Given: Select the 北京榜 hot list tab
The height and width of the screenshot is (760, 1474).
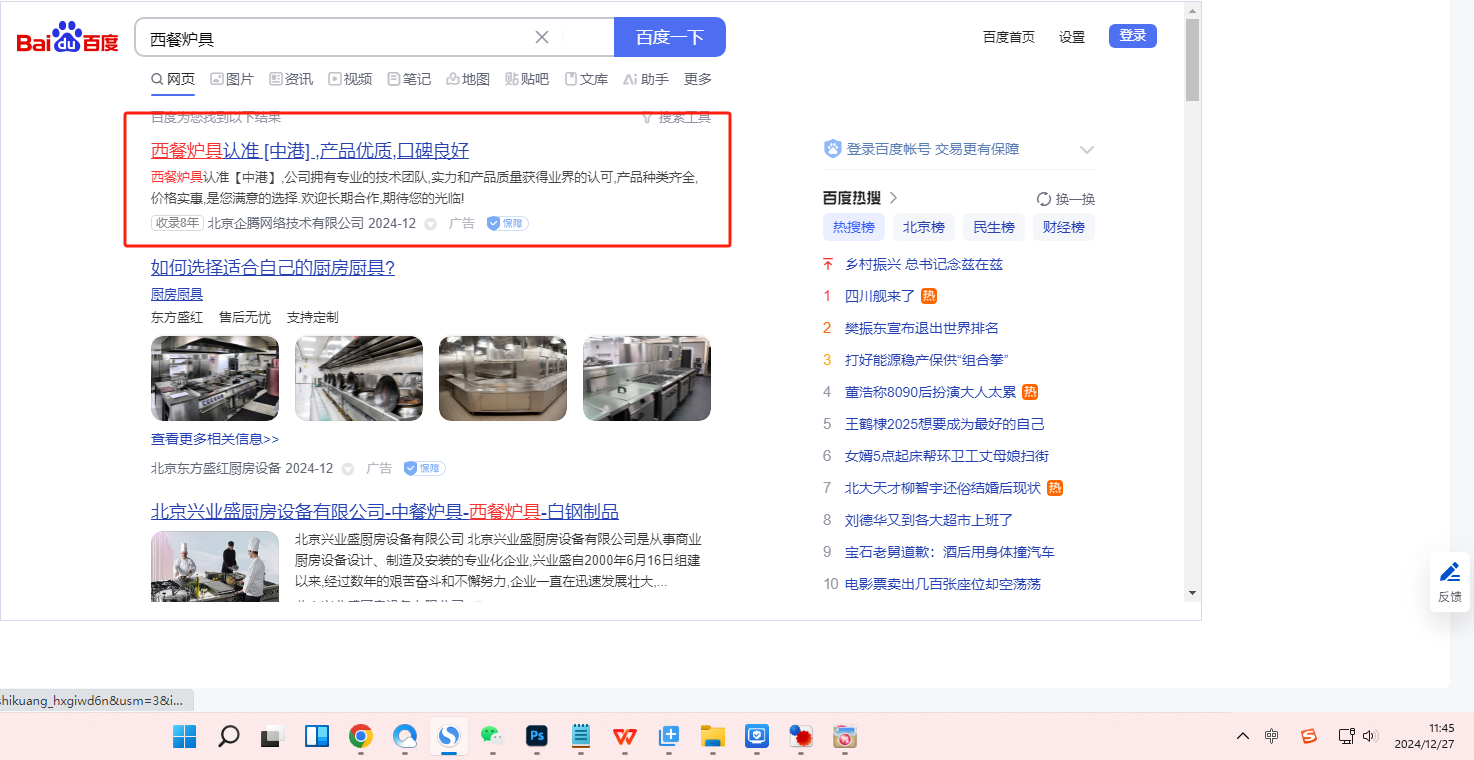Looking at the screenshot, I should point(923,227).
